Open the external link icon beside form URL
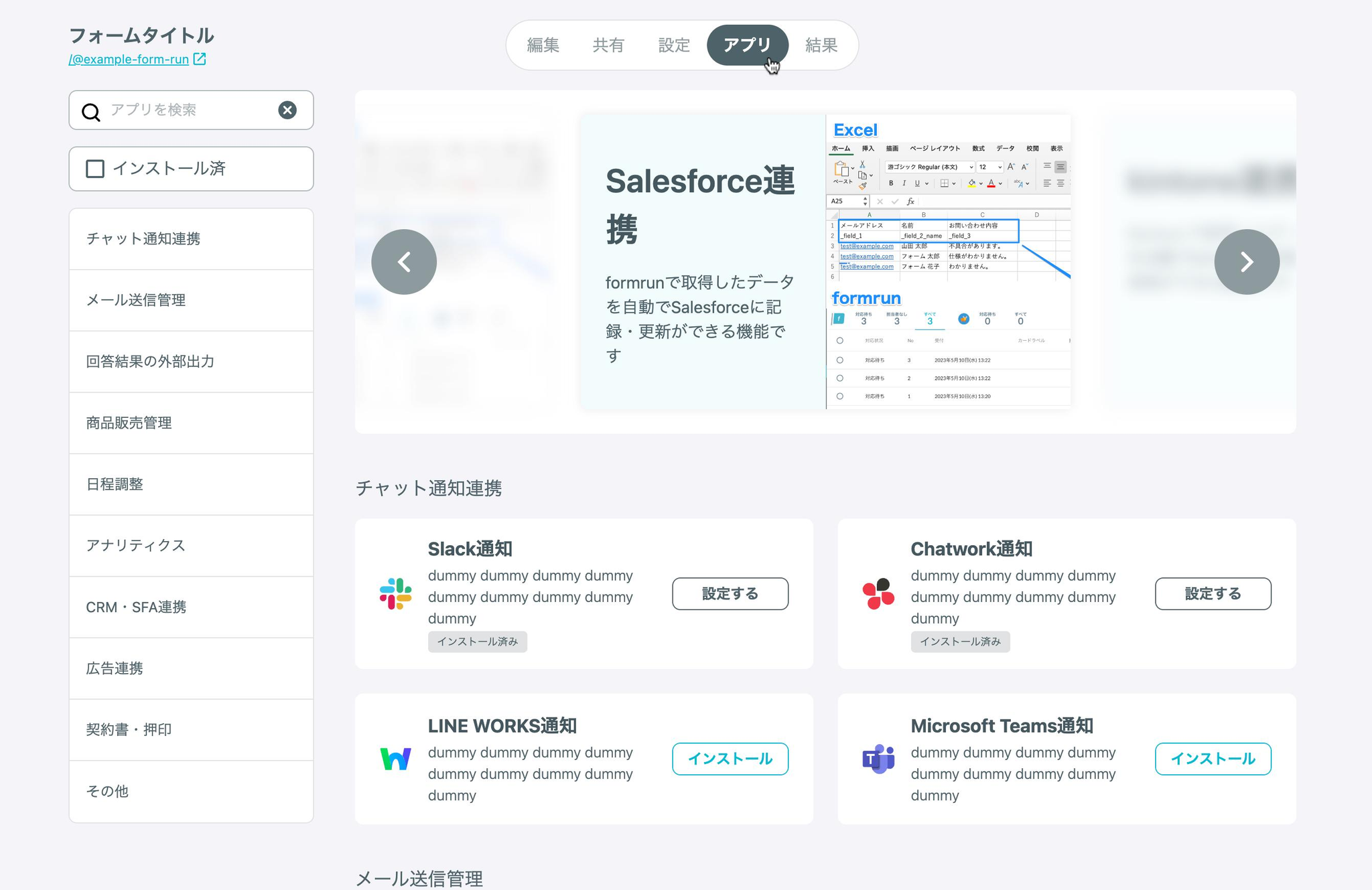 click(x=200, y=59)
